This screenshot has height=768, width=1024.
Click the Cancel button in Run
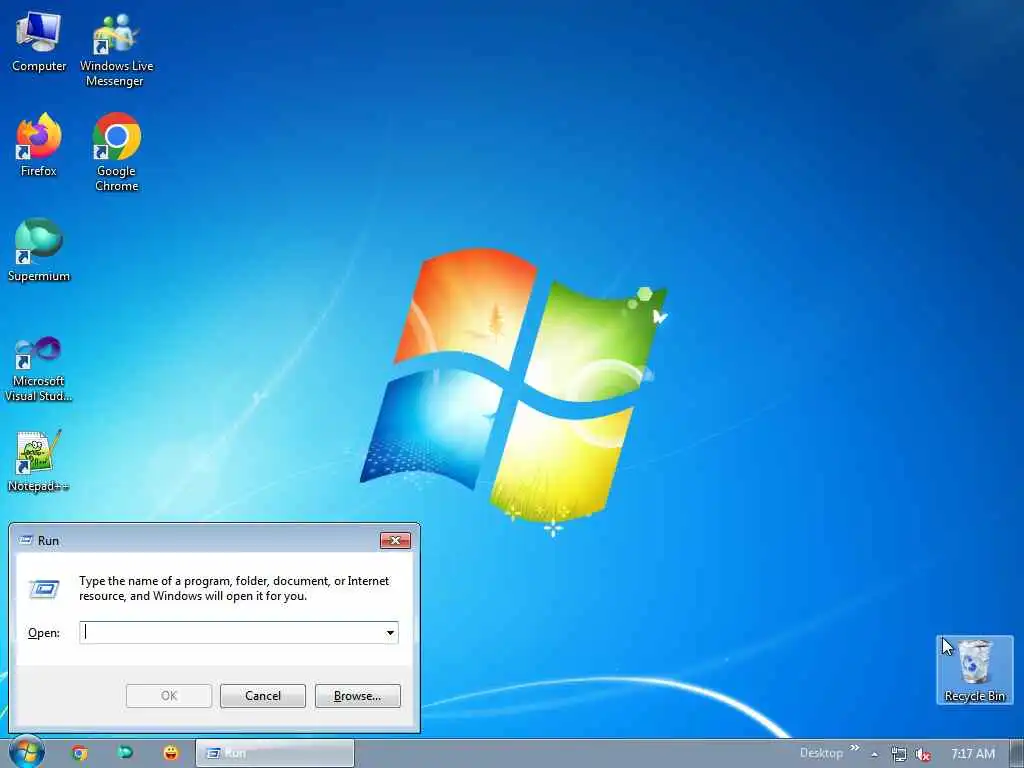[263, 696]
